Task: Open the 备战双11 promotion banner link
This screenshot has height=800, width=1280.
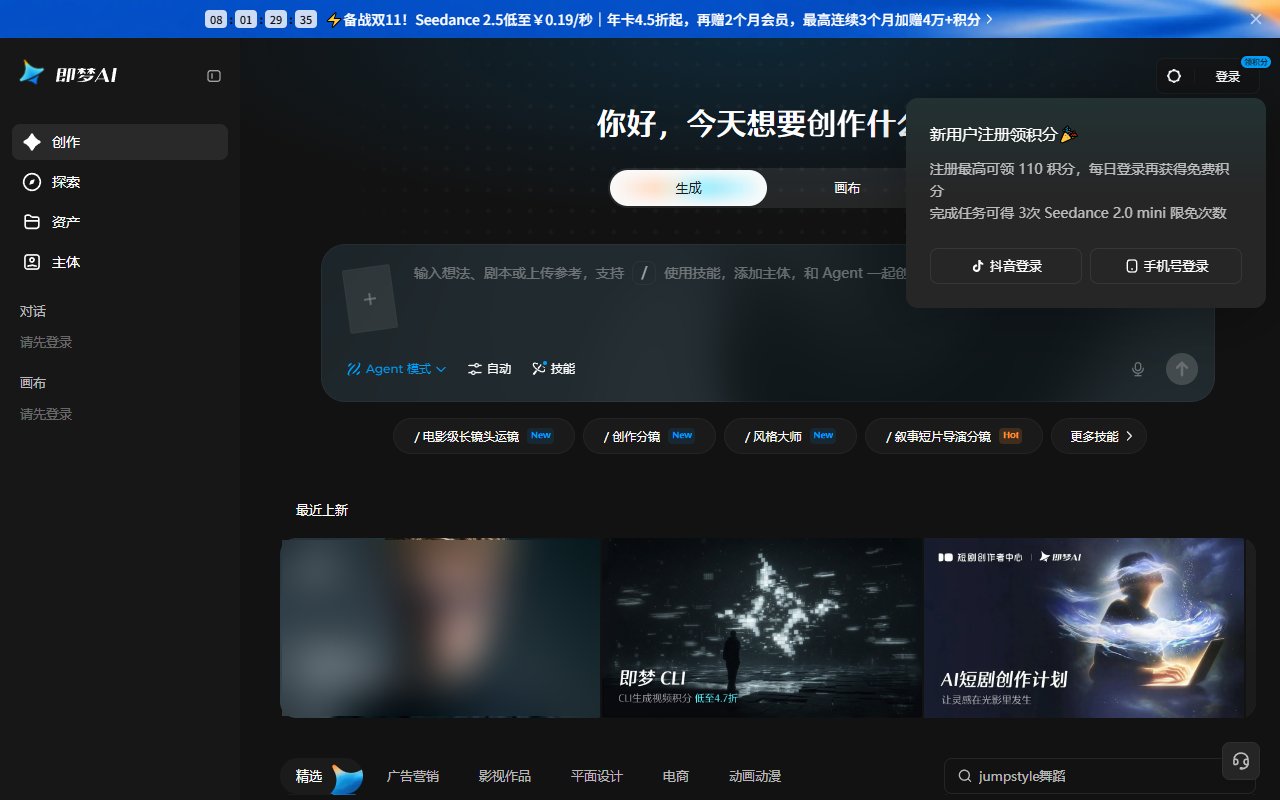Action: point(660,19)
